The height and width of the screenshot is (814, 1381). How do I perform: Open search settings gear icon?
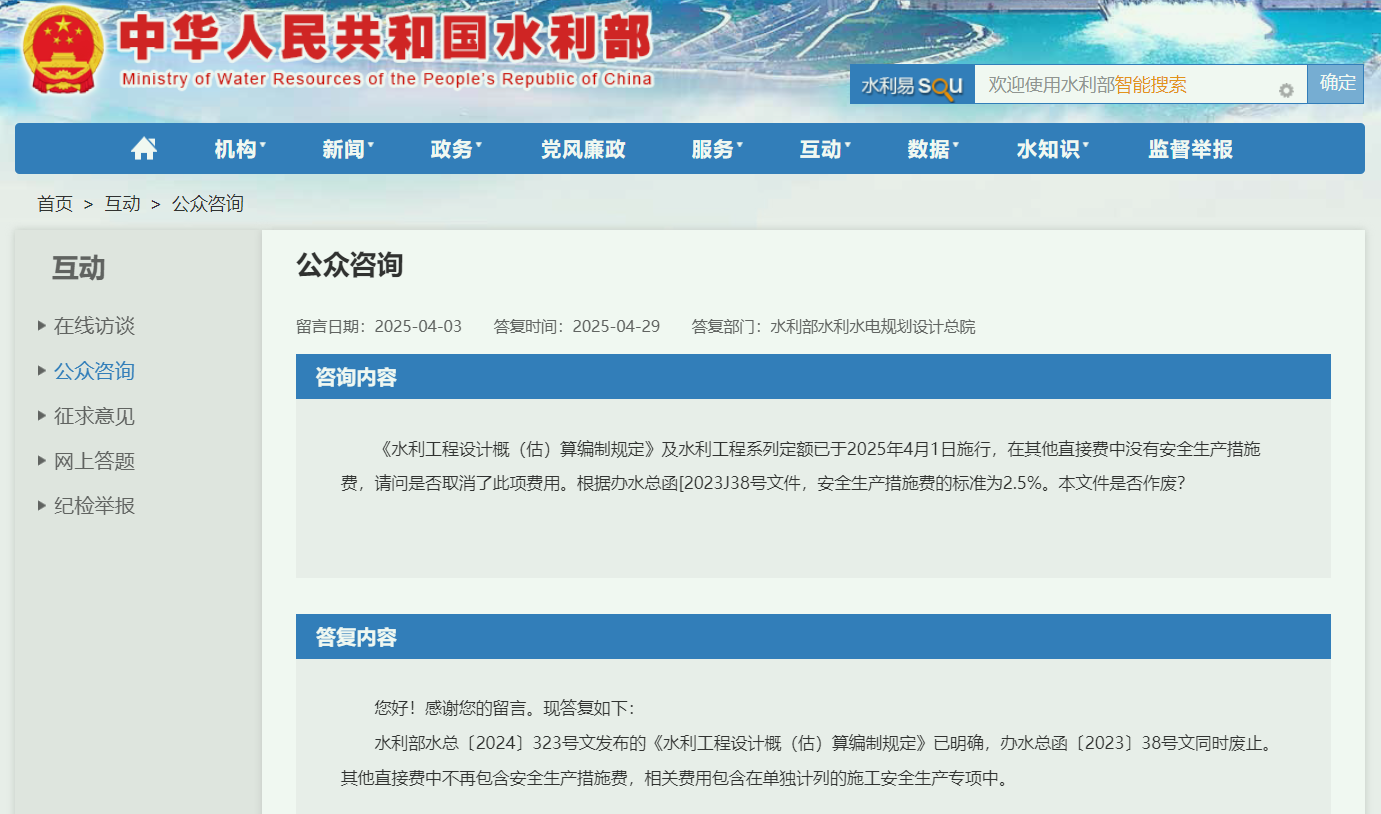(x=1286, y=91)
